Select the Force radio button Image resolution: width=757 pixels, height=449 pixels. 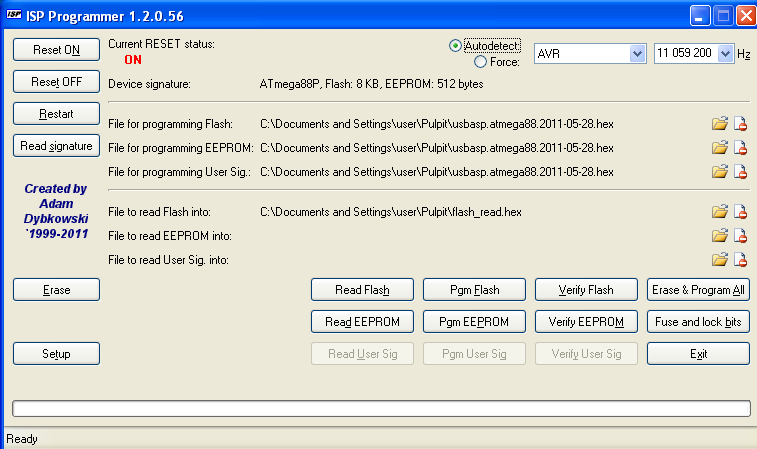480,62
